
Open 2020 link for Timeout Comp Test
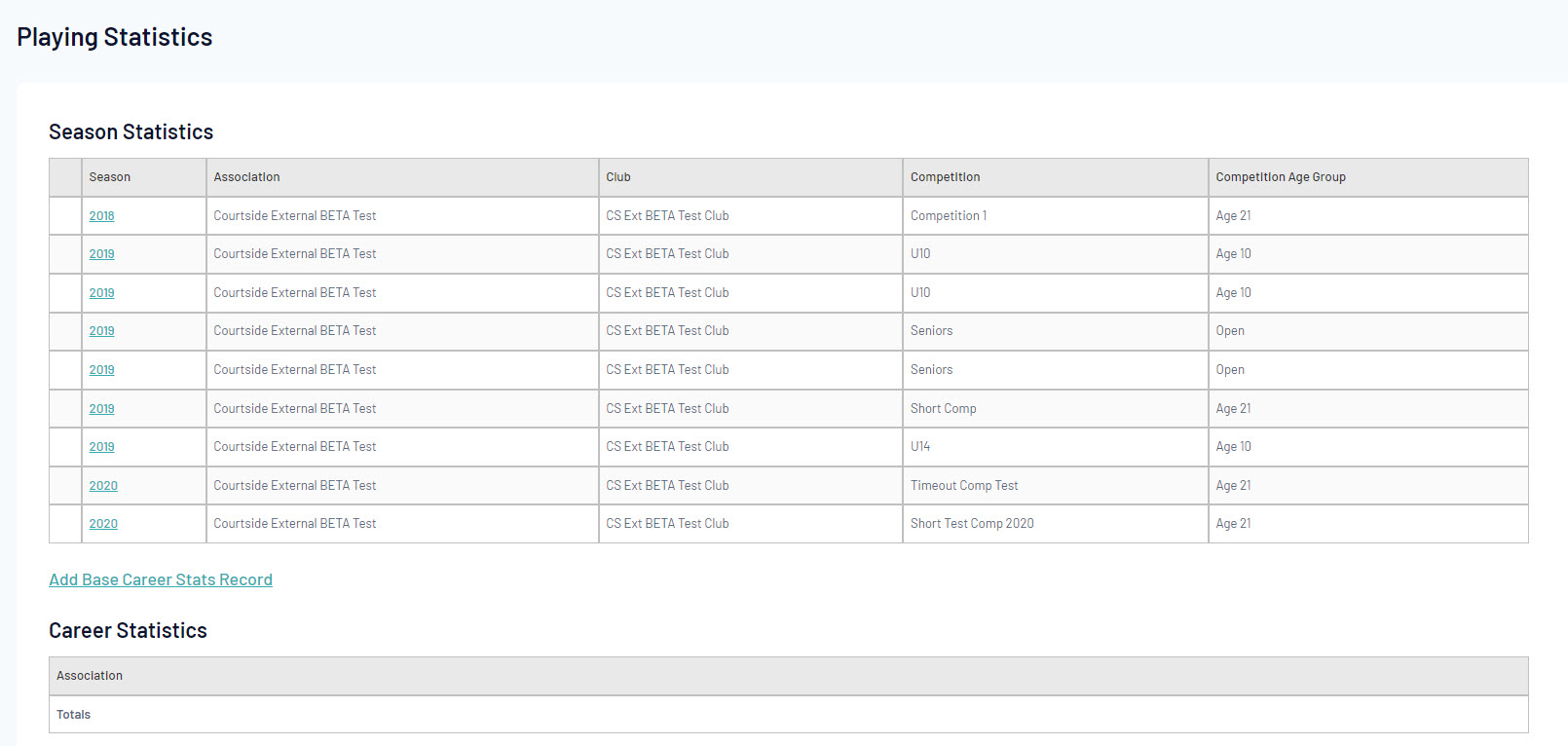click(x=103, y=486)
